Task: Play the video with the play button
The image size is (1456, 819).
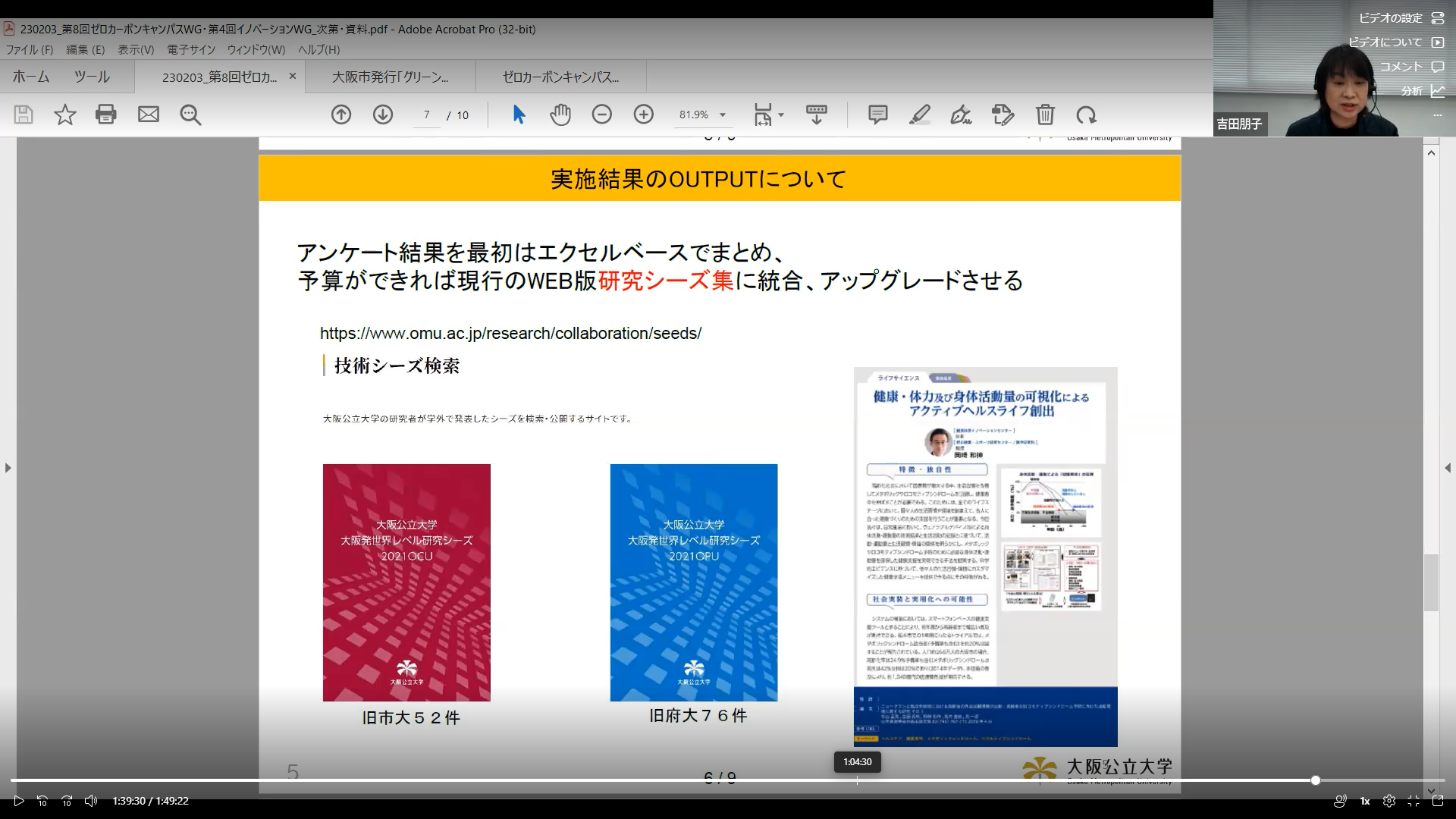Action: pyautogui.click(x=19, y=801)
